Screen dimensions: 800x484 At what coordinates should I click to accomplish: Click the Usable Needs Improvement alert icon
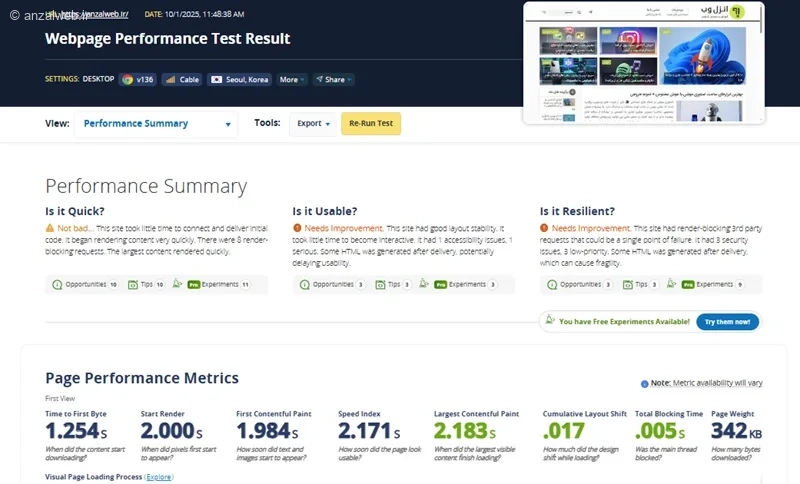(x=297, y=228)
